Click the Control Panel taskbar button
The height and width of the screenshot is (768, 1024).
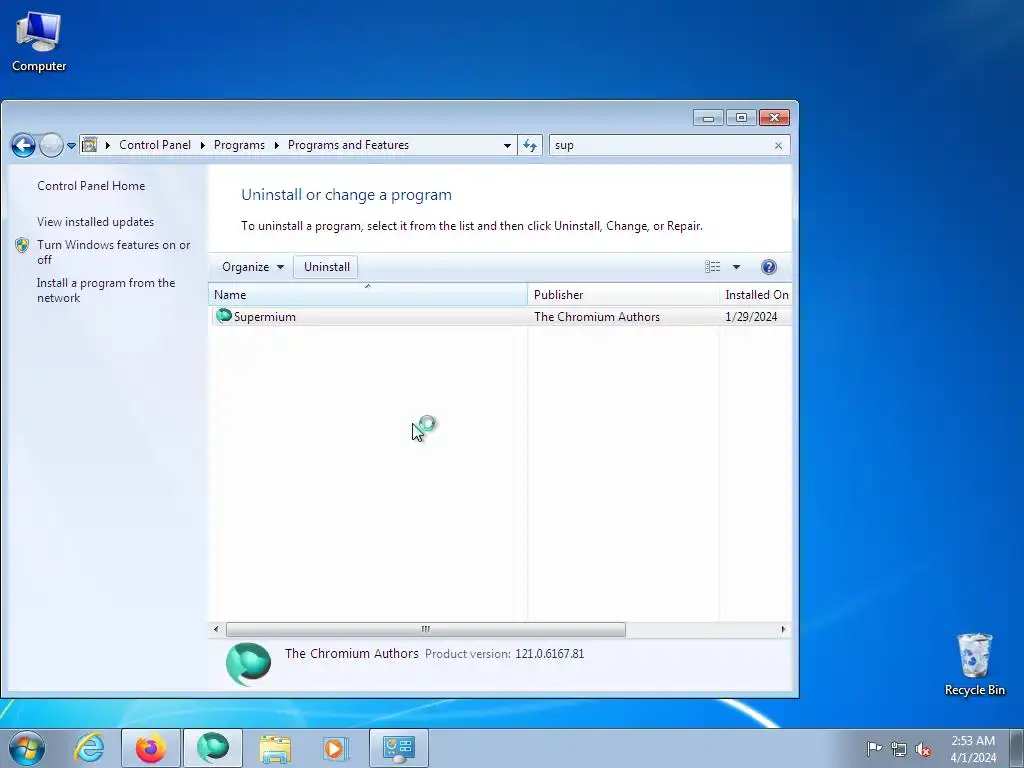click(x=399, y=748)
